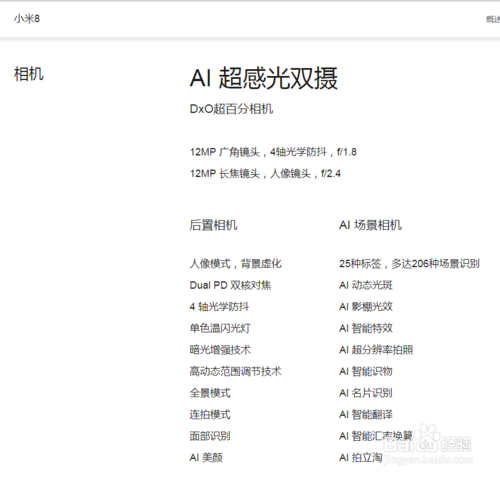Image resolution: width=500 pixels, height=477 pixels.
Task: Click the 小米8 page title
Action: (x=27, y=19)
